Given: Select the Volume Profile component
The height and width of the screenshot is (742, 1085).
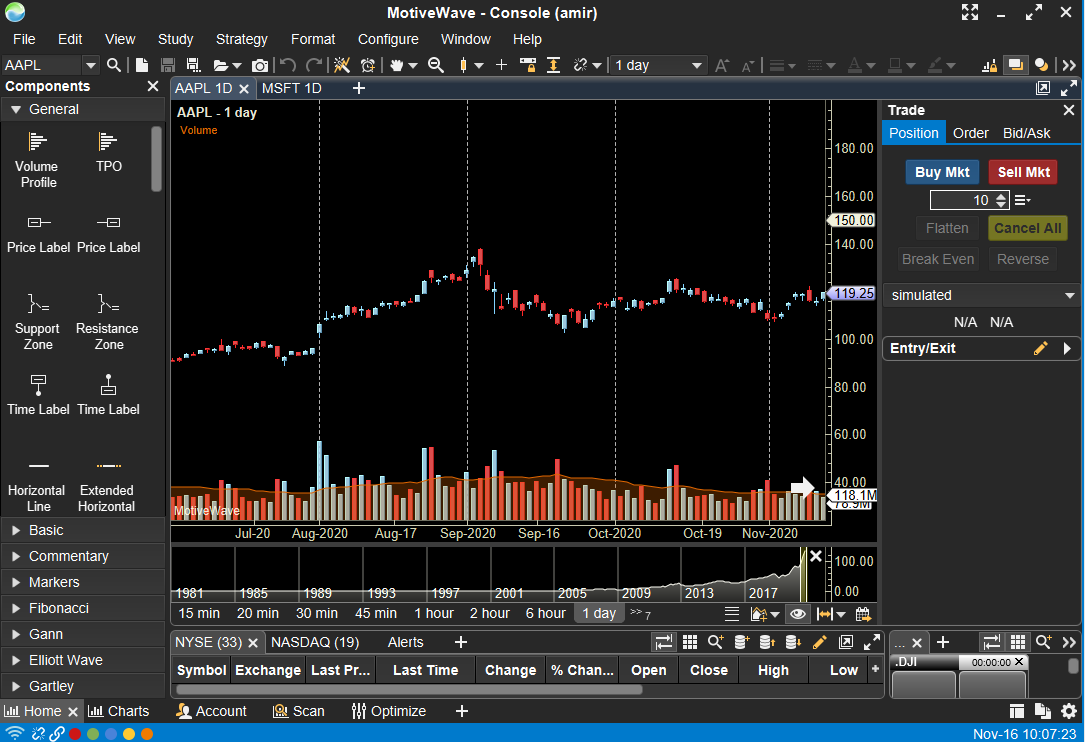Looking at the screenshot, I should [x=37, y=160].
